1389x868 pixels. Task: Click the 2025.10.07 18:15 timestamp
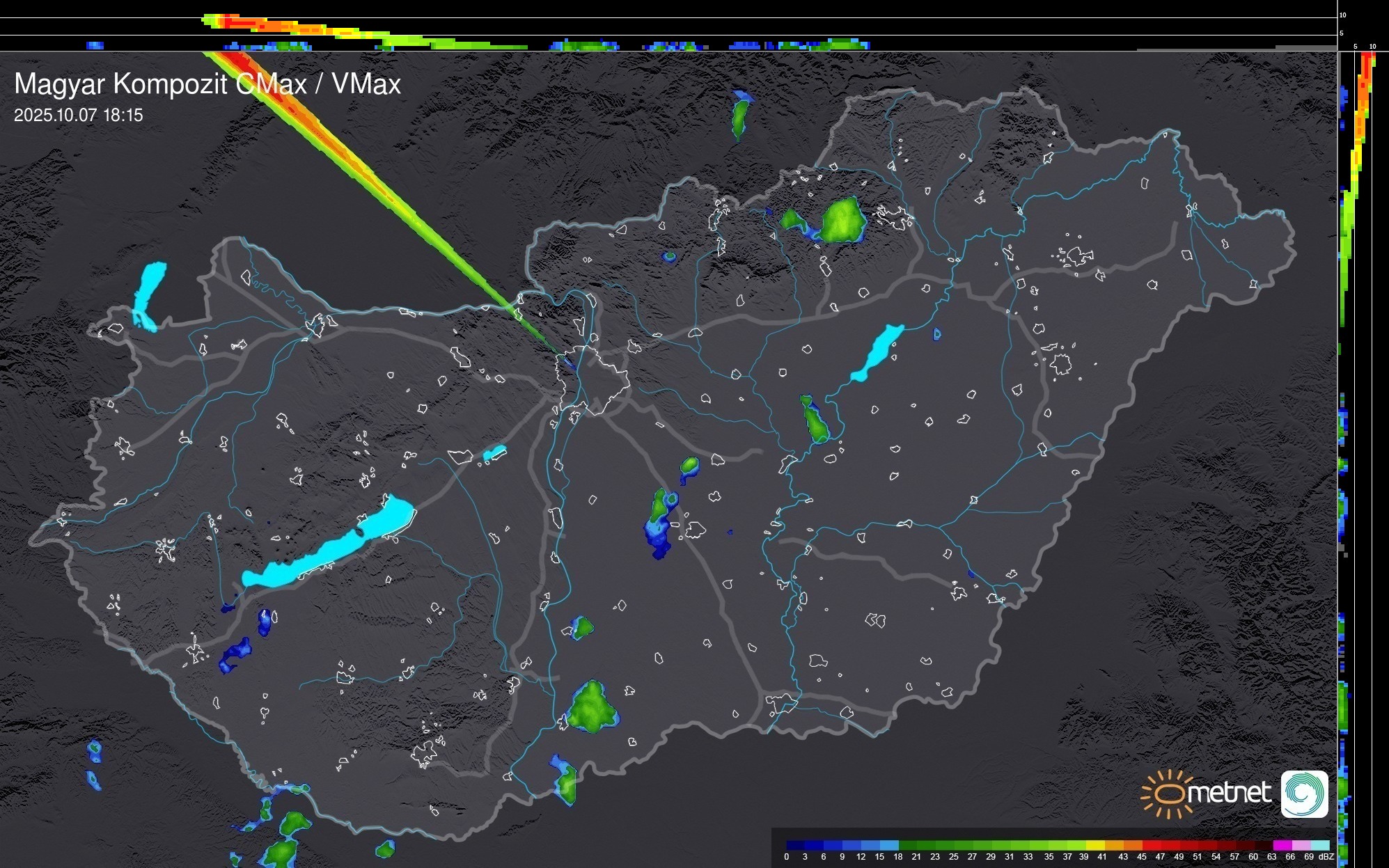pos(78,116)
